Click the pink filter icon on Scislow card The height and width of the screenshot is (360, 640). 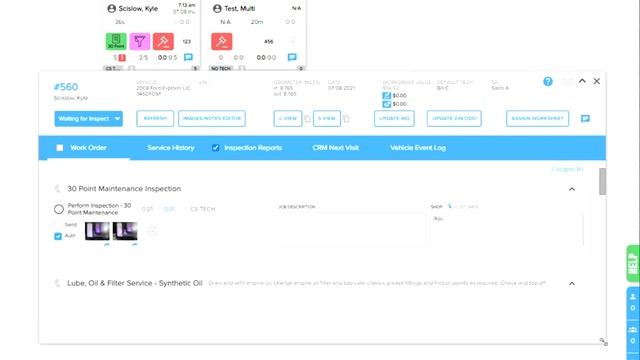pos(140,41)
